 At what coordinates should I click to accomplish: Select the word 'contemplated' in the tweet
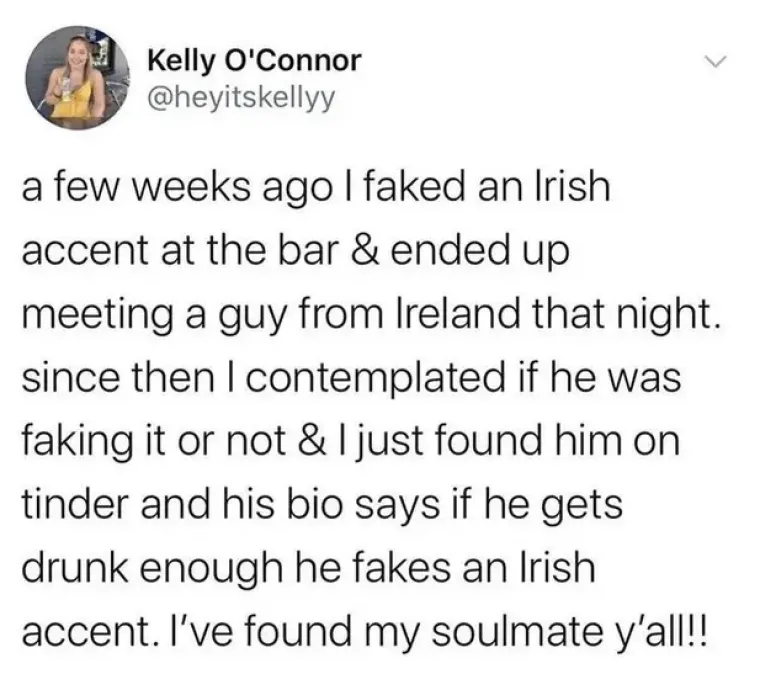coord(376,380)
